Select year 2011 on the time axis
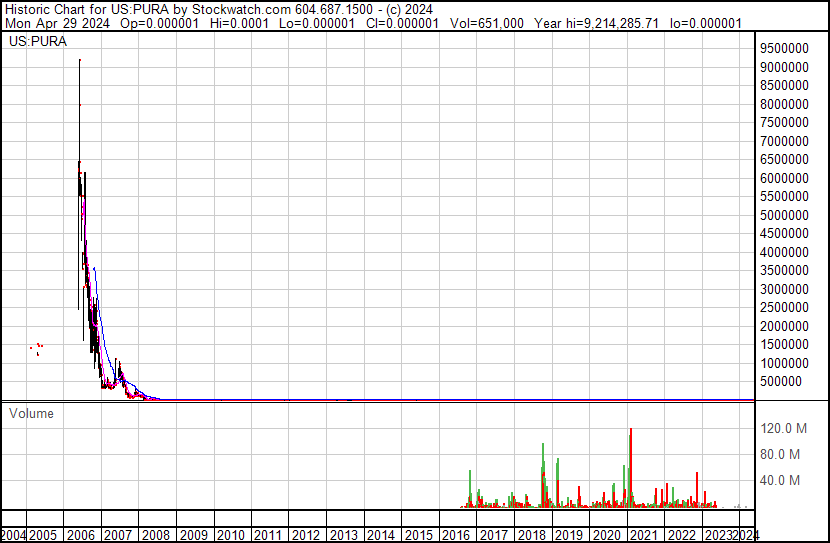830x543 pixels. (x=268, y=535)
